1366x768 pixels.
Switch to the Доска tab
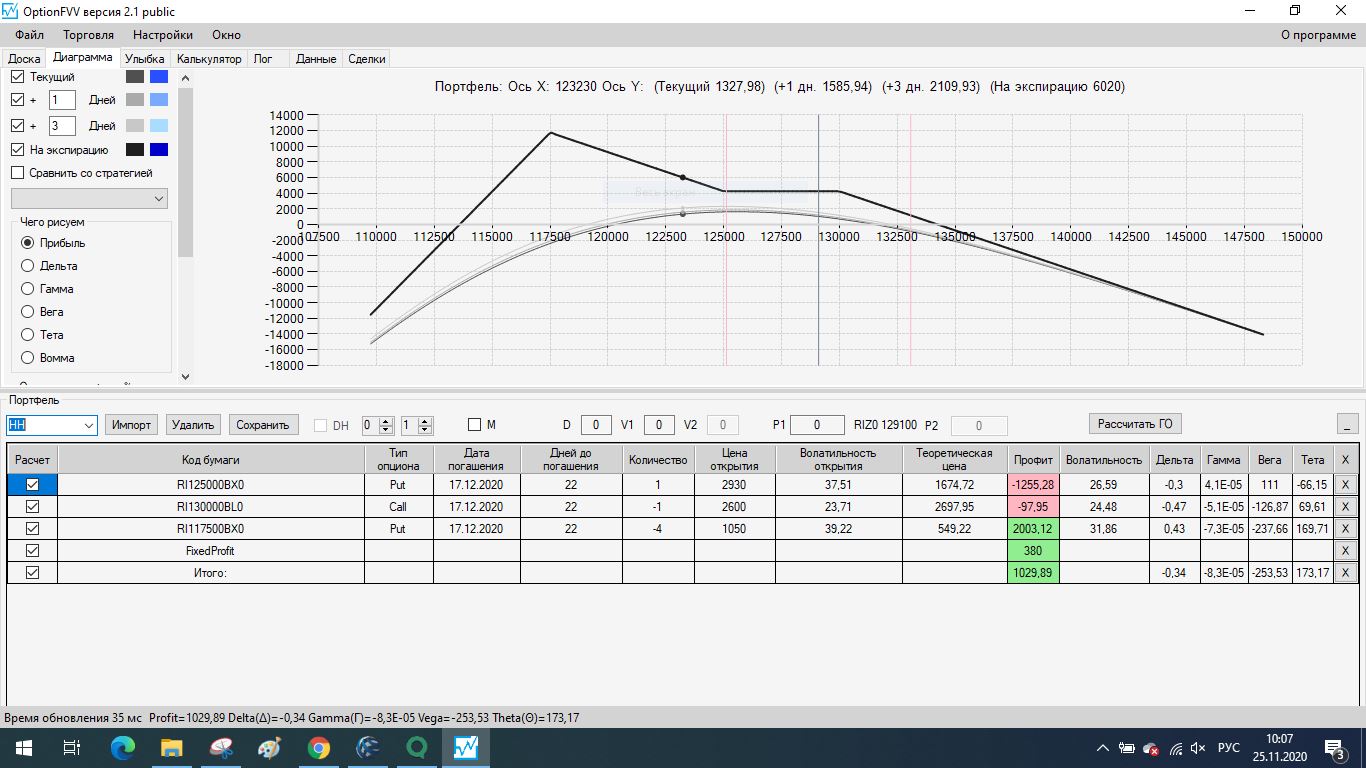[24, 59]
